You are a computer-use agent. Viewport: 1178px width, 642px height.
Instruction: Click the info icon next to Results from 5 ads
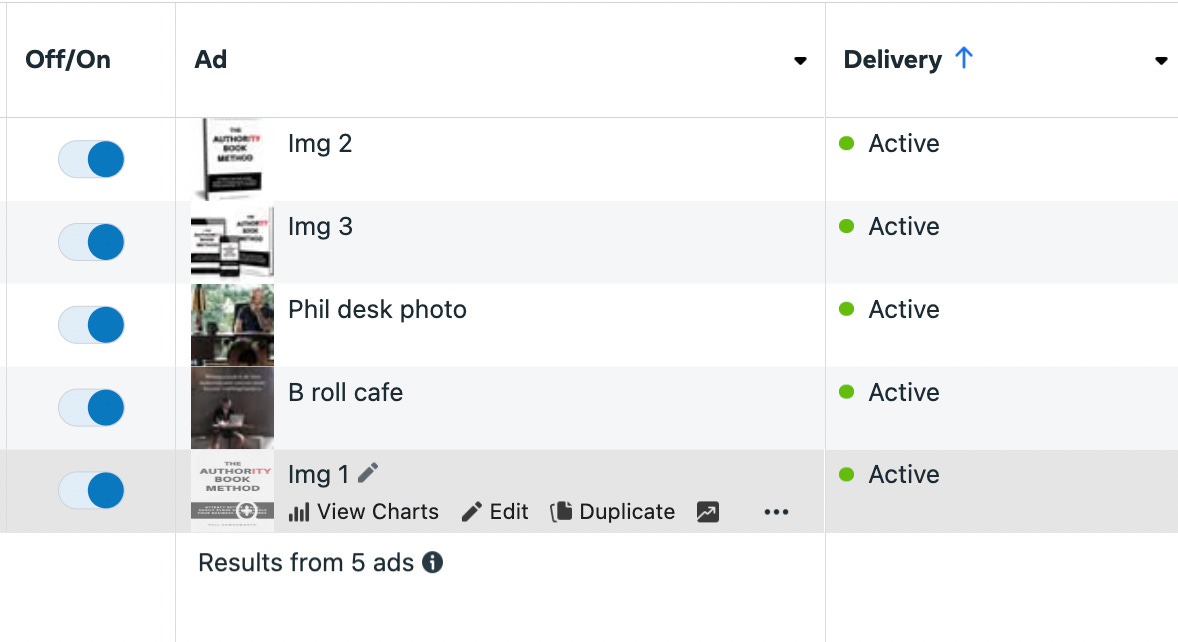(433, 563)
